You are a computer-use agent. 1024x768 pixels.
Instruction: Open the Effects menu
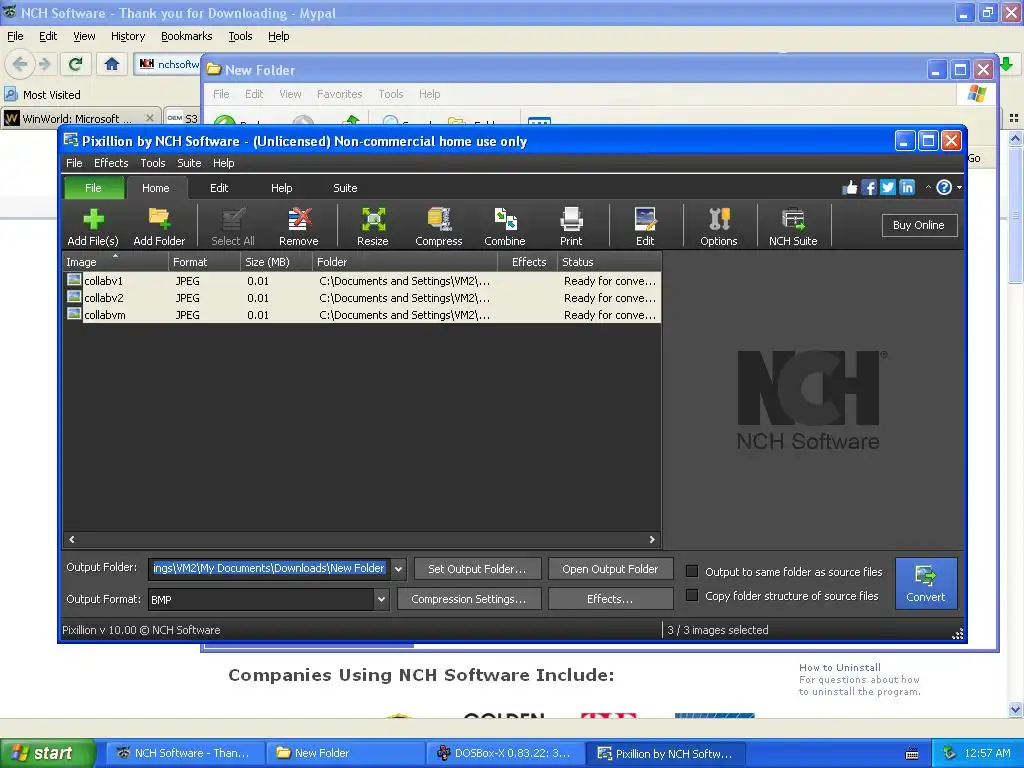pyautogui.click(x=111, y=163)
